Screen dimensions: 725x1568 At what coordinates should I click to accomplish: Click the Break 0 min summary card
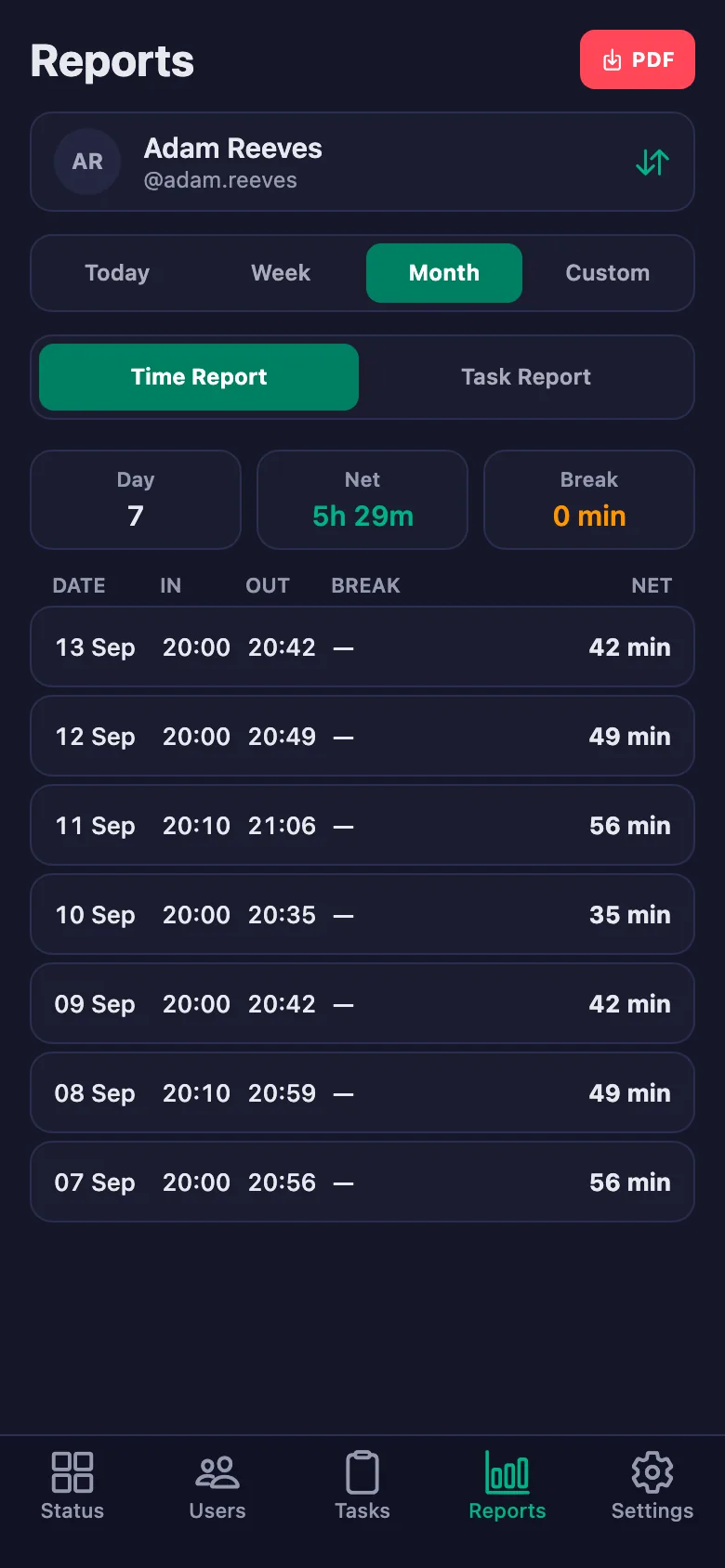pyautogui.click(x=589, y=500)
